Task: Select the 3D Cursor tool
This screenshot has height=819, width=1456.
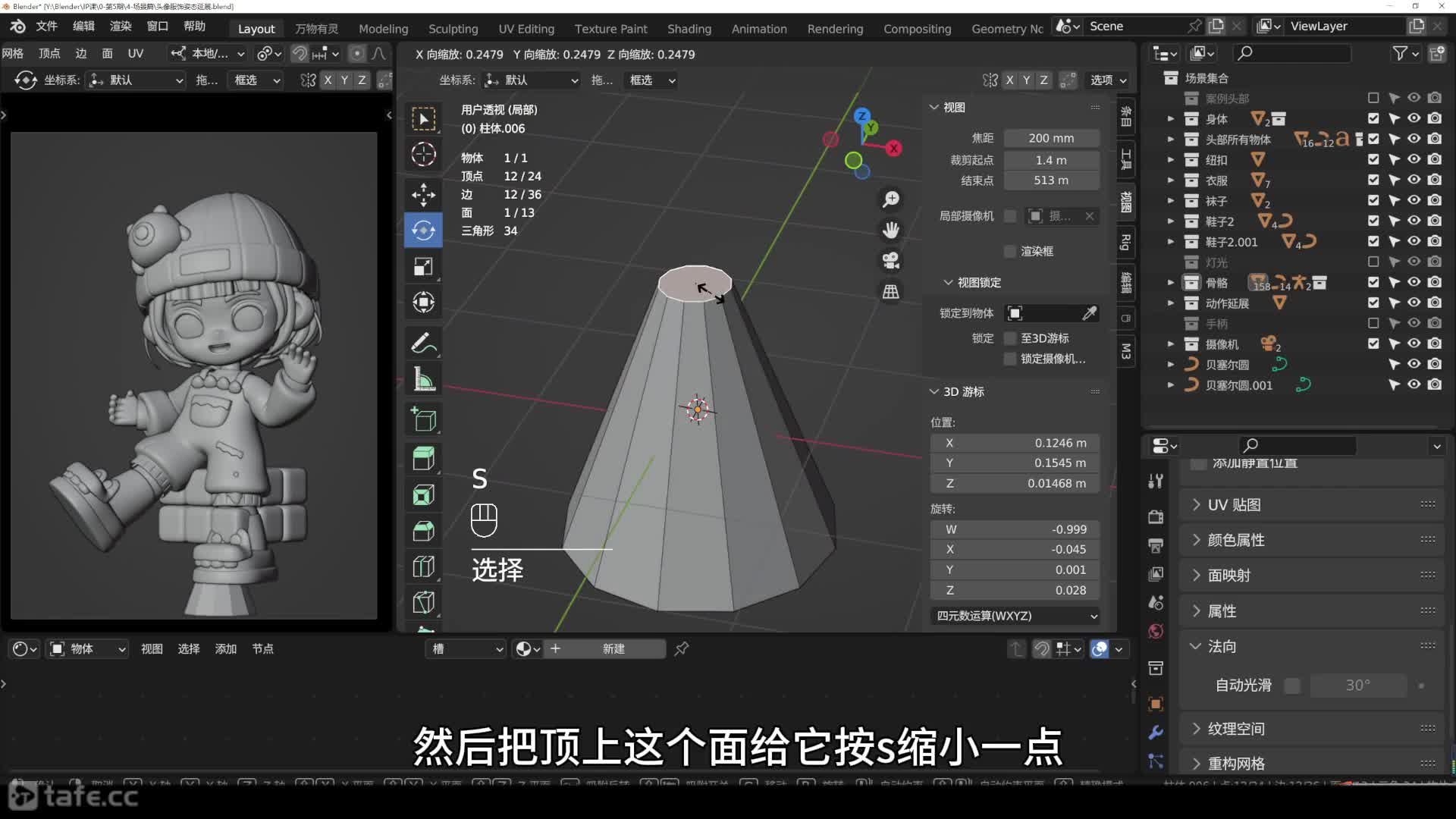Action: 423,155
